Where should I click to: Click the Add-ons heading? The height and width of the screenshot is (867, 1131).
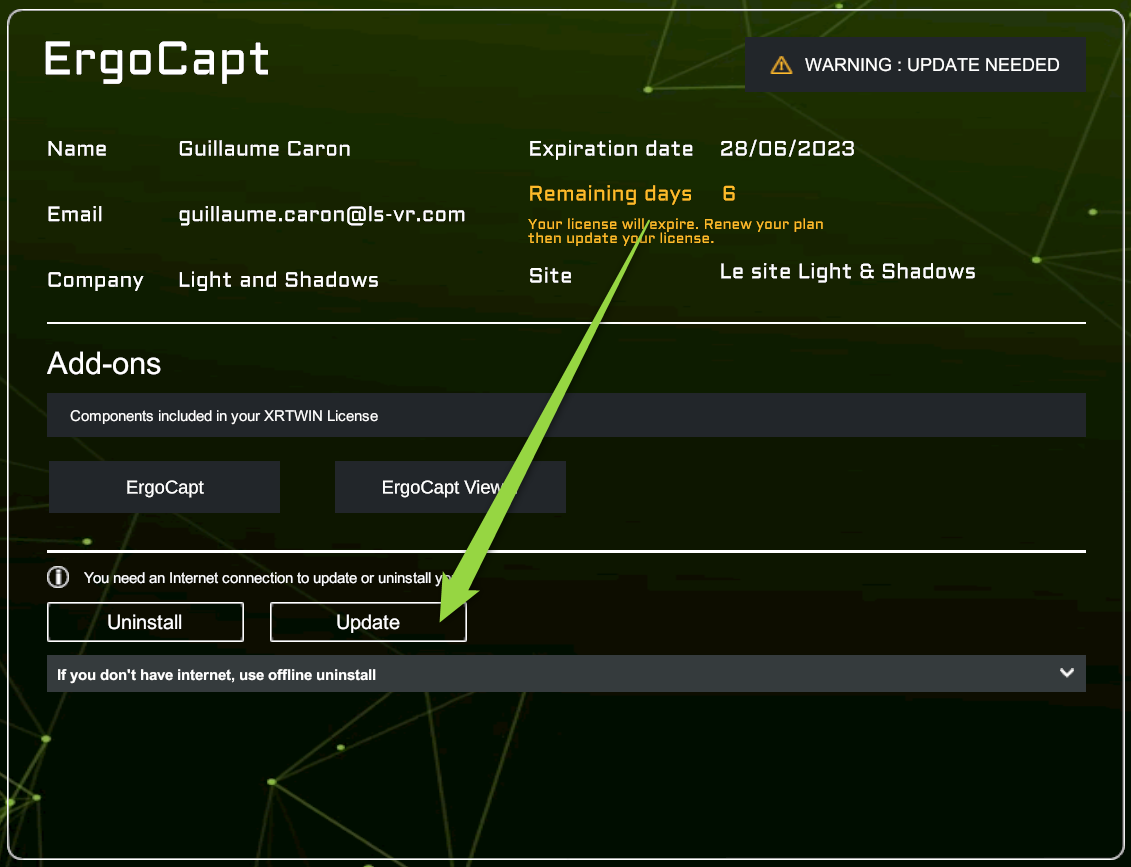[104, 364]
